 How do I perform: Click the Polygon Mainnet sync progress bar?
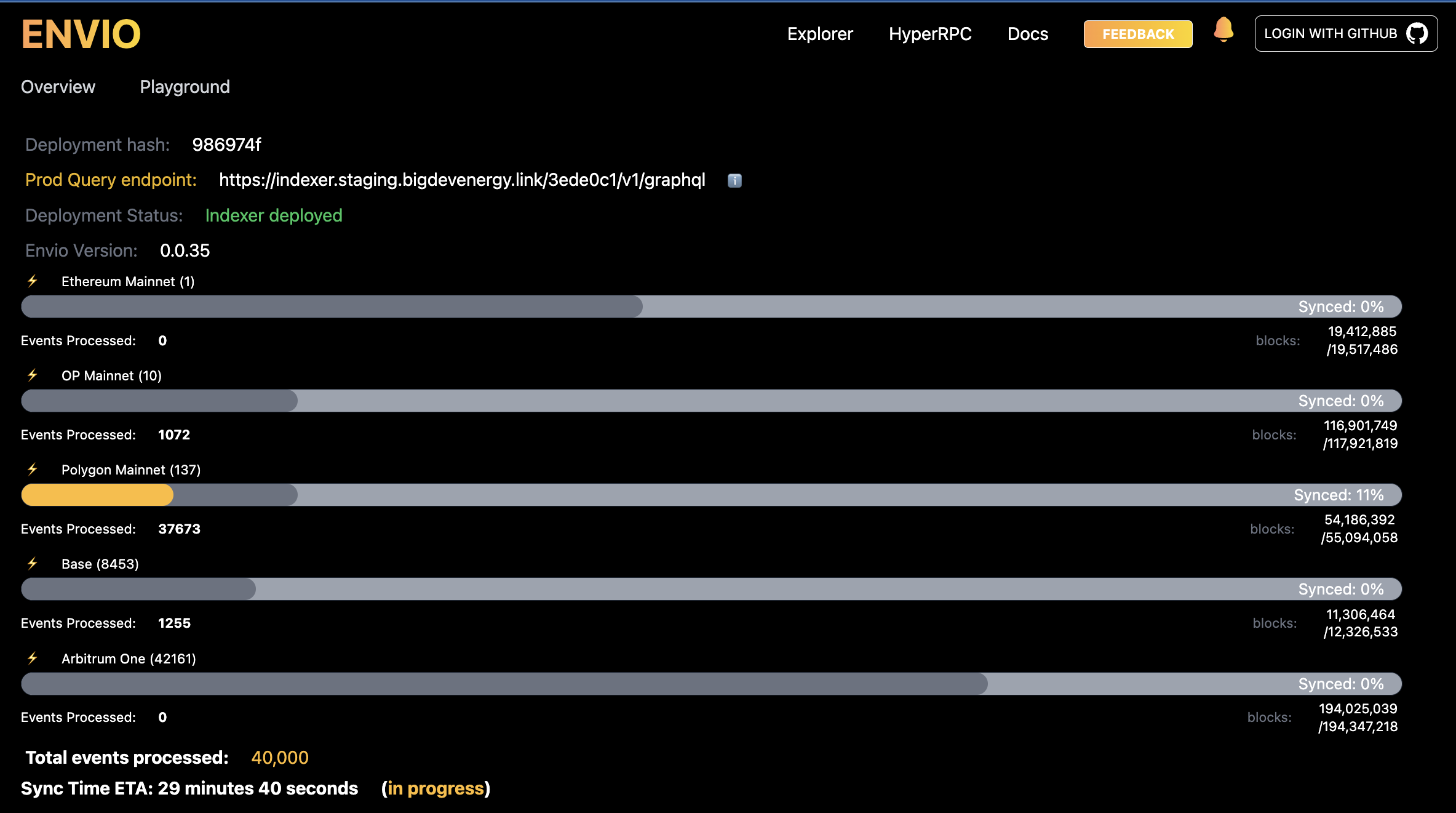712,495
